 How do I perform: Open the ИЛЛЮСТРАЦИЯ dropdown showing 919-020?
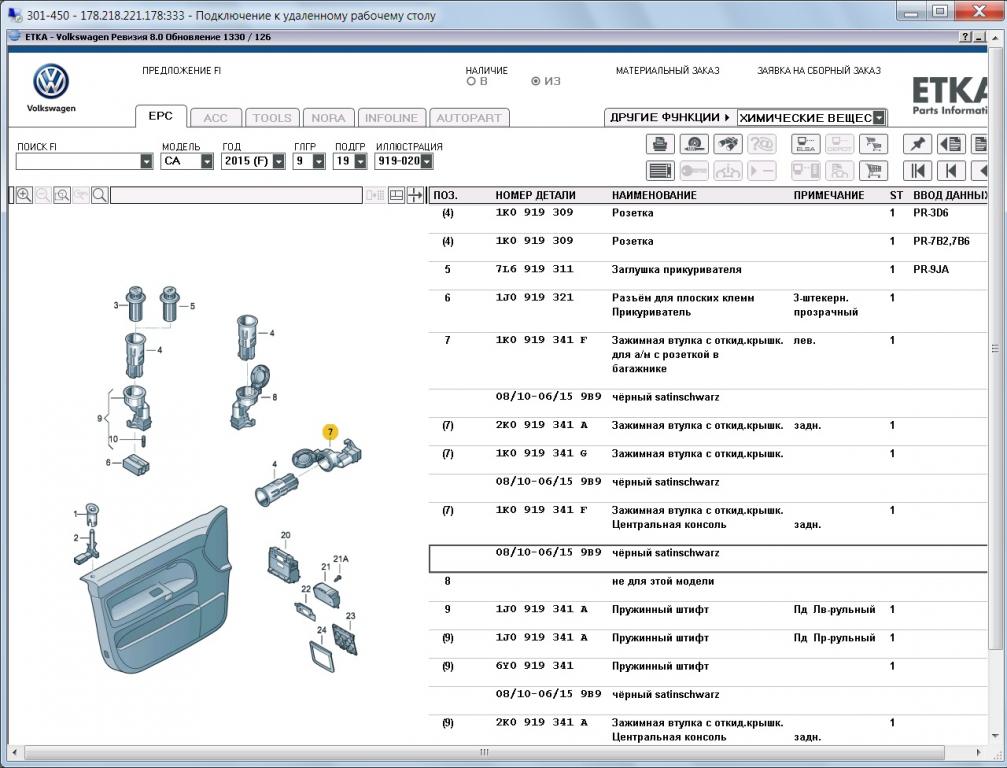426,161
